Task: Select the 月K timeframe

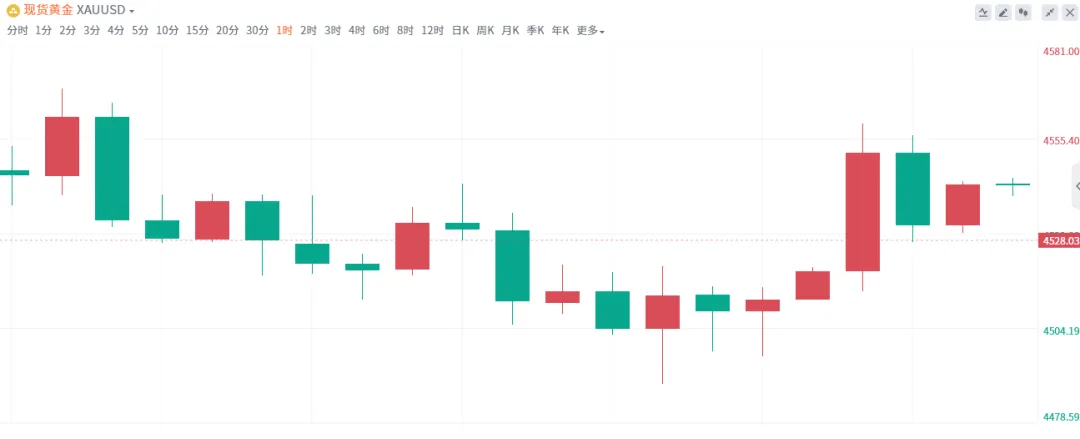Action: 510,30
